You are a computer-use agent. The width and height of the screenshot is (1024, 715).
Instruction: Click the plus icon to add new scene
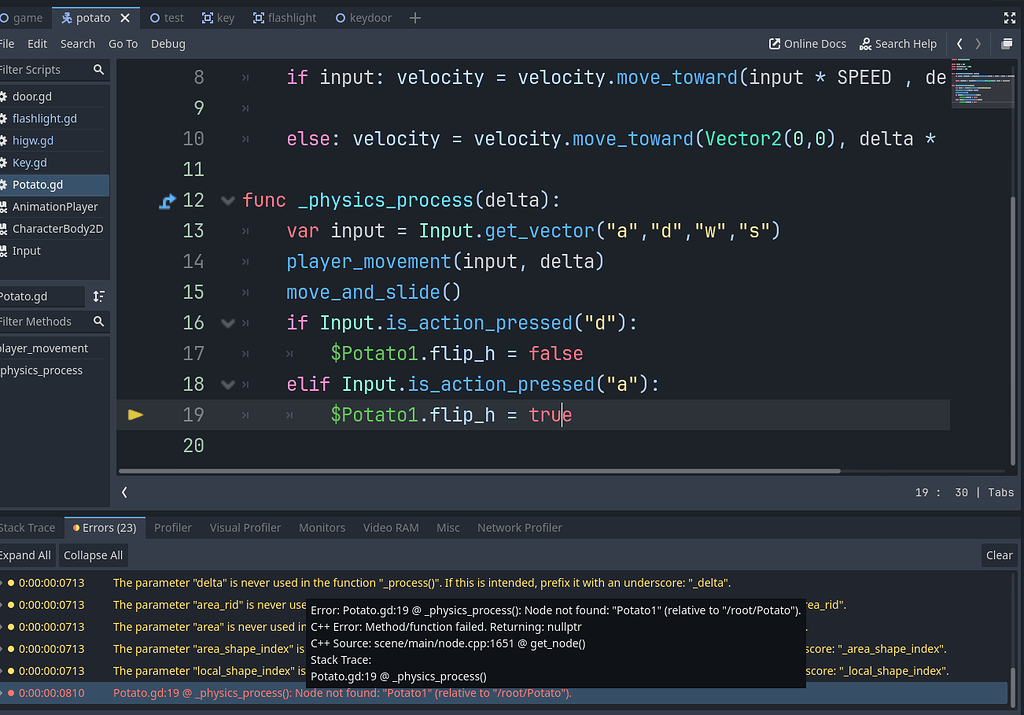click(414, 17)
